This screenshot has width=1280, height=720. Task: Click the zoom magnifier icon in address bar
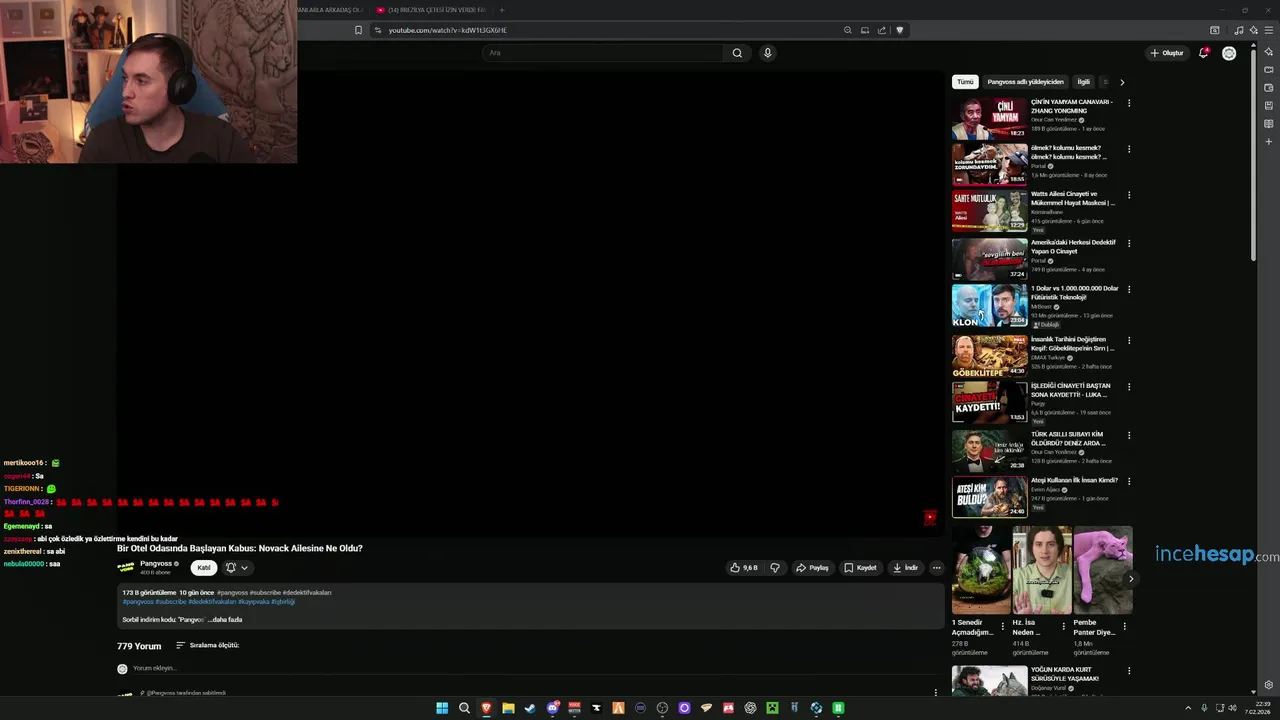pyautogui.click(x=848, y=30)
